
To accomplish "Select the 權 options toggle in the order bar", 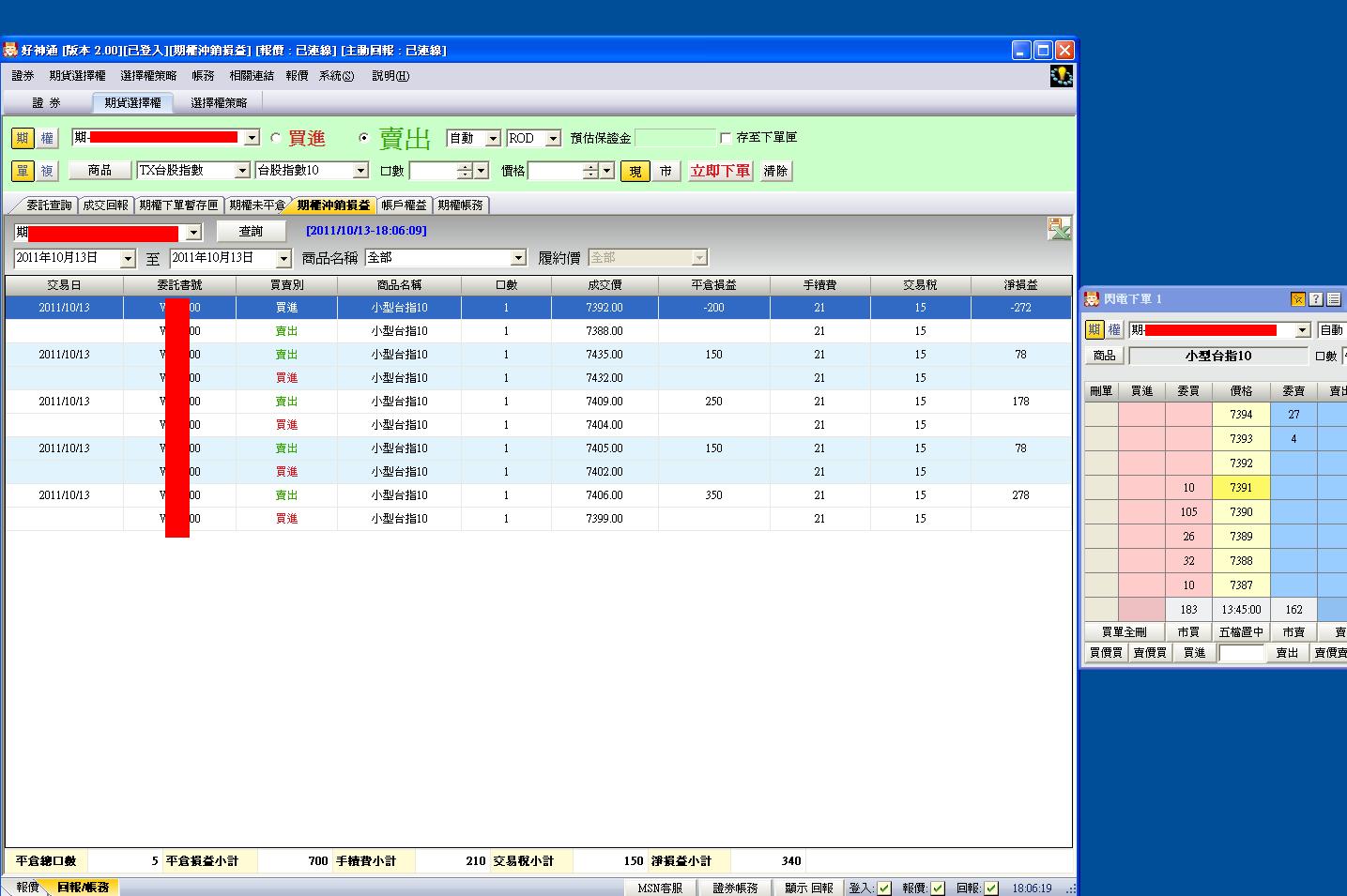I will [x=47, y=138].
